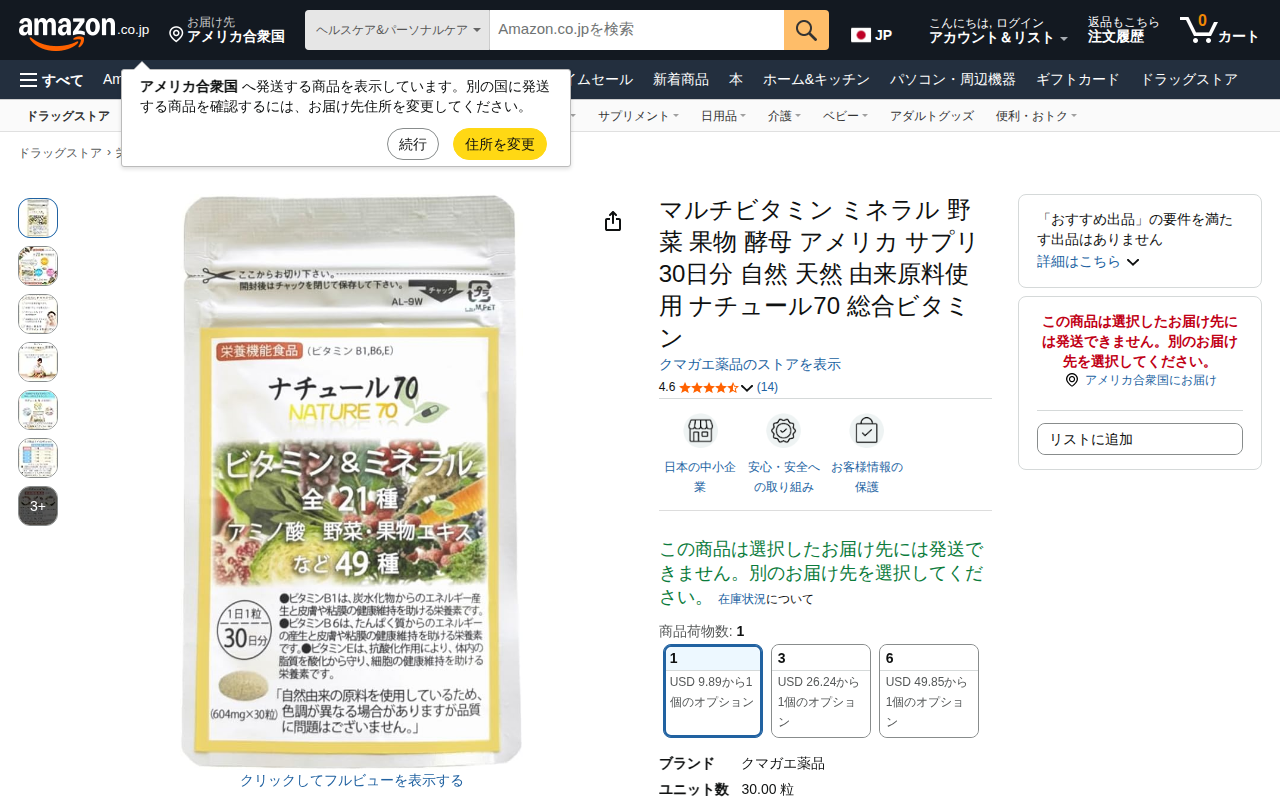Click the 4.6 star rating stars
Screen dimensions: 1280x800
[x=708, y=387]
